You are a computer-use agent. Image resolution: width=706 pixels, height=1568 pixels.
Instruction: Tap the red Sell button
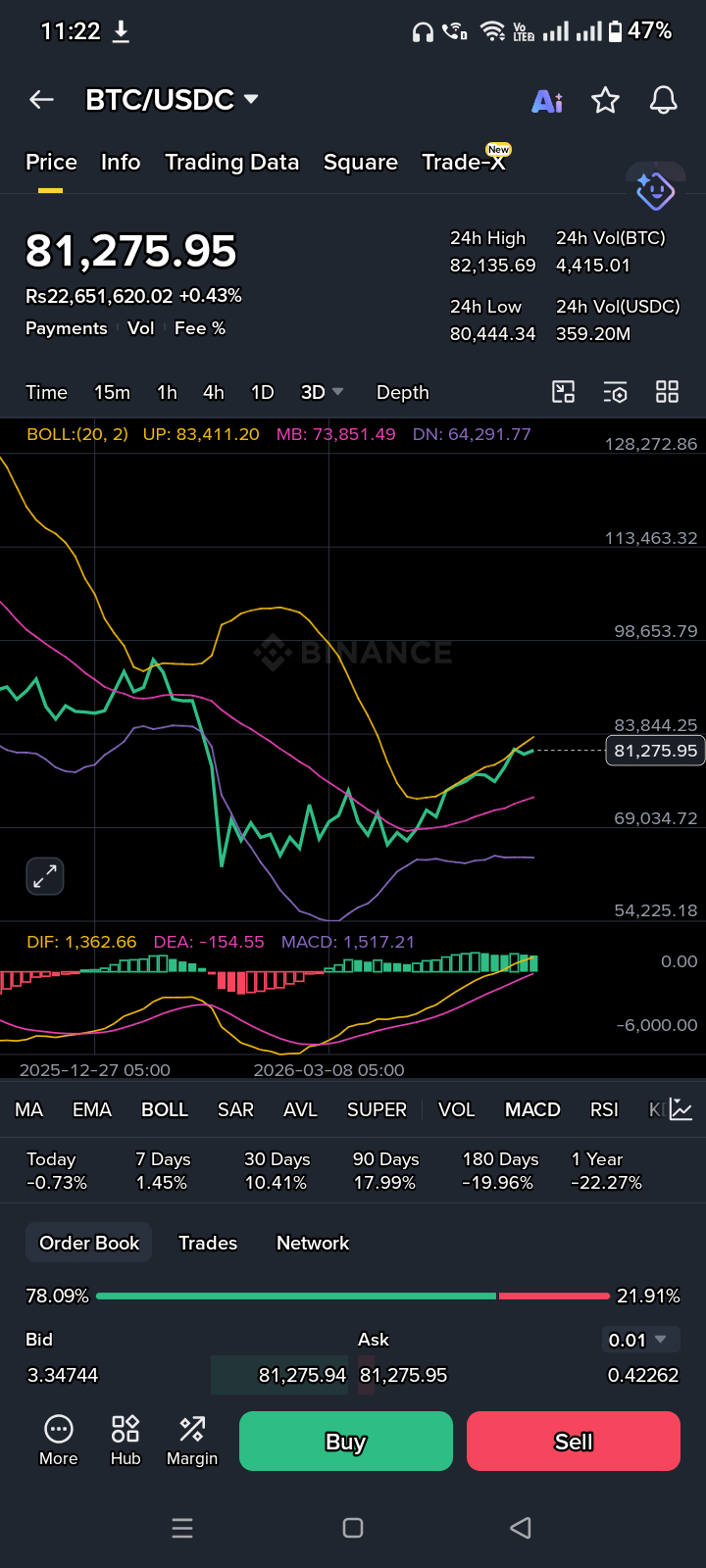tap(574, 1441)
